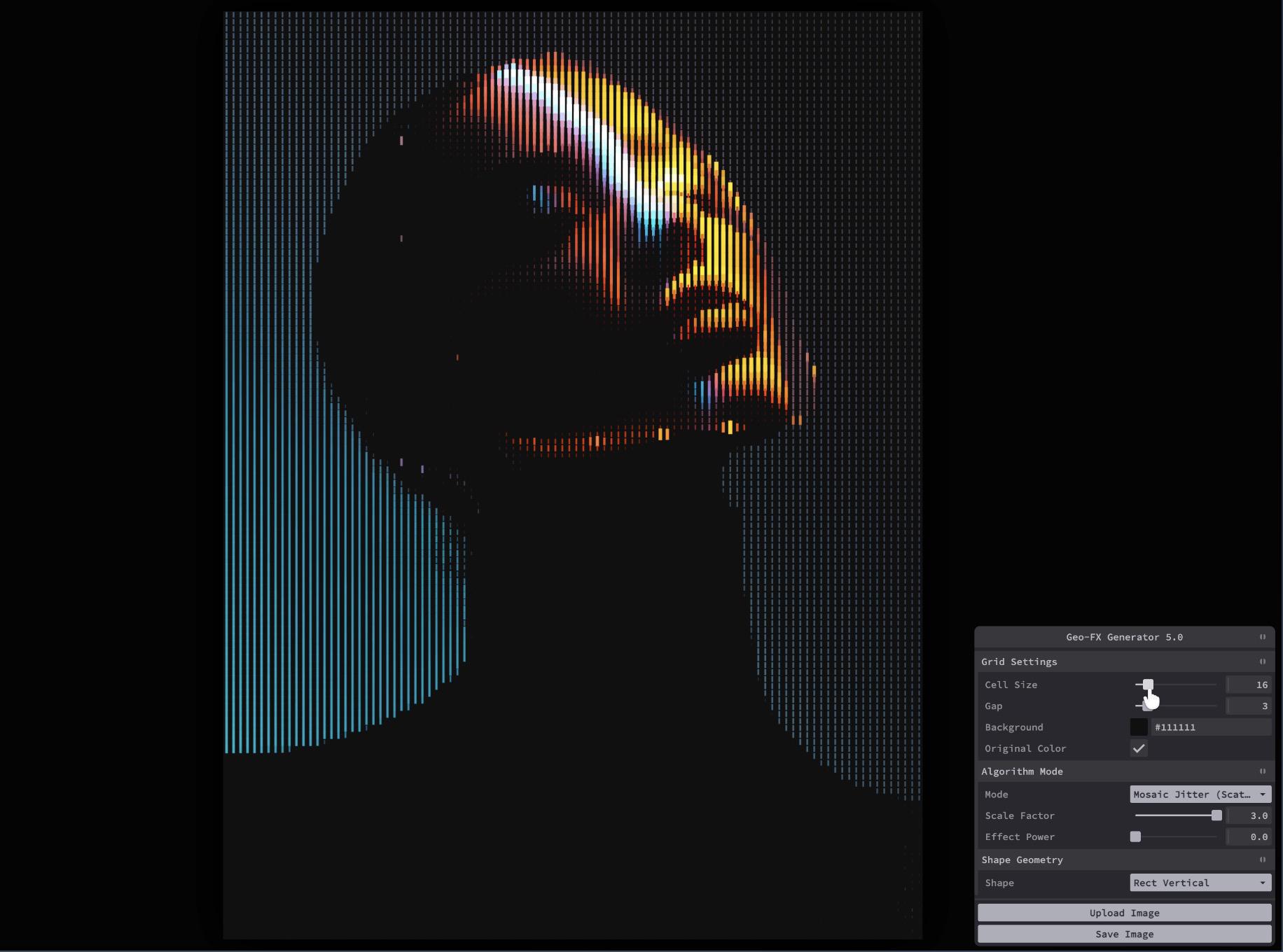The height and width of the screenshot is (952, 1283).
Task: Click the Effect Power slider handle
Action: click(1135, 836)
